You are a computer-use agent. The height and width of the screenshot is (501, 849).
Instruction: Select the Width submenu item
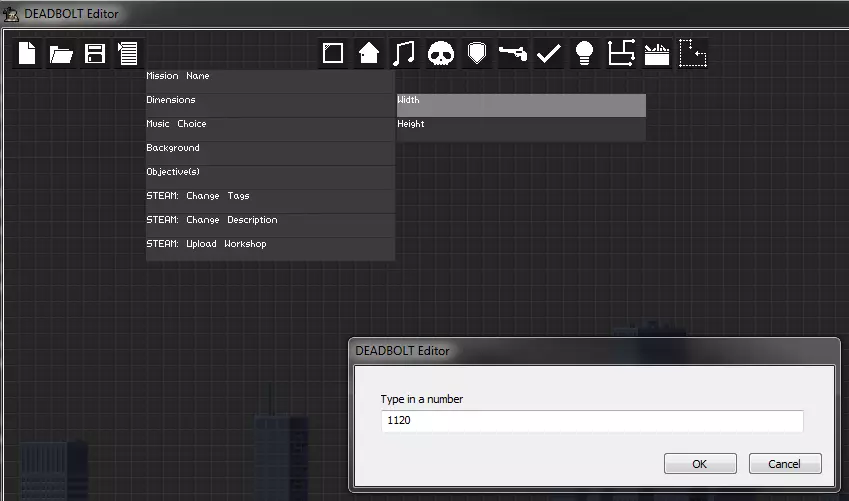pyautogui.click(x=521, y=105)
